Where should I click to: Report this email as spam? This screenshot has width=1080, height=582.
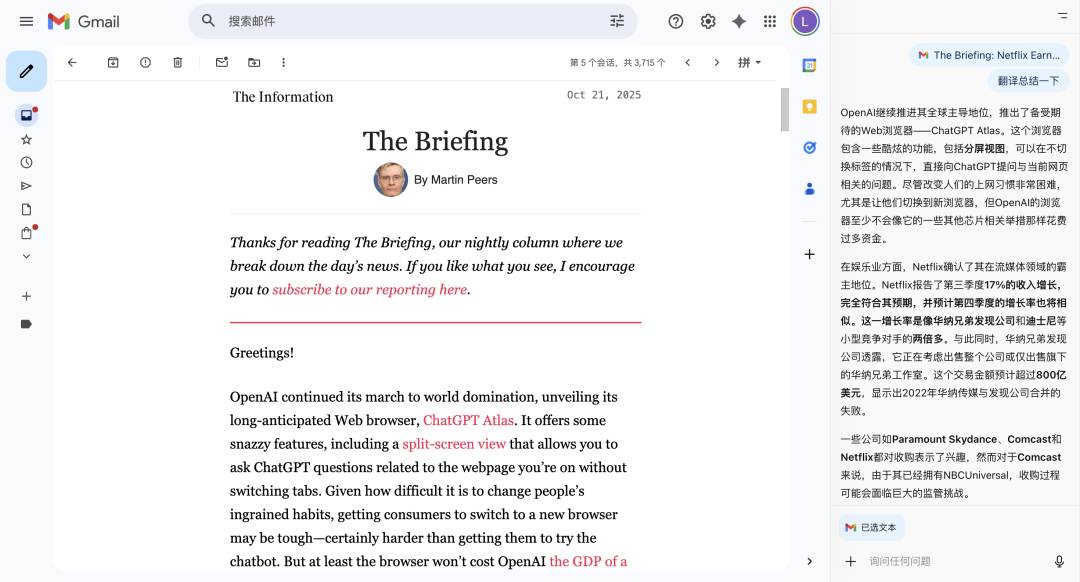(145, 62)
